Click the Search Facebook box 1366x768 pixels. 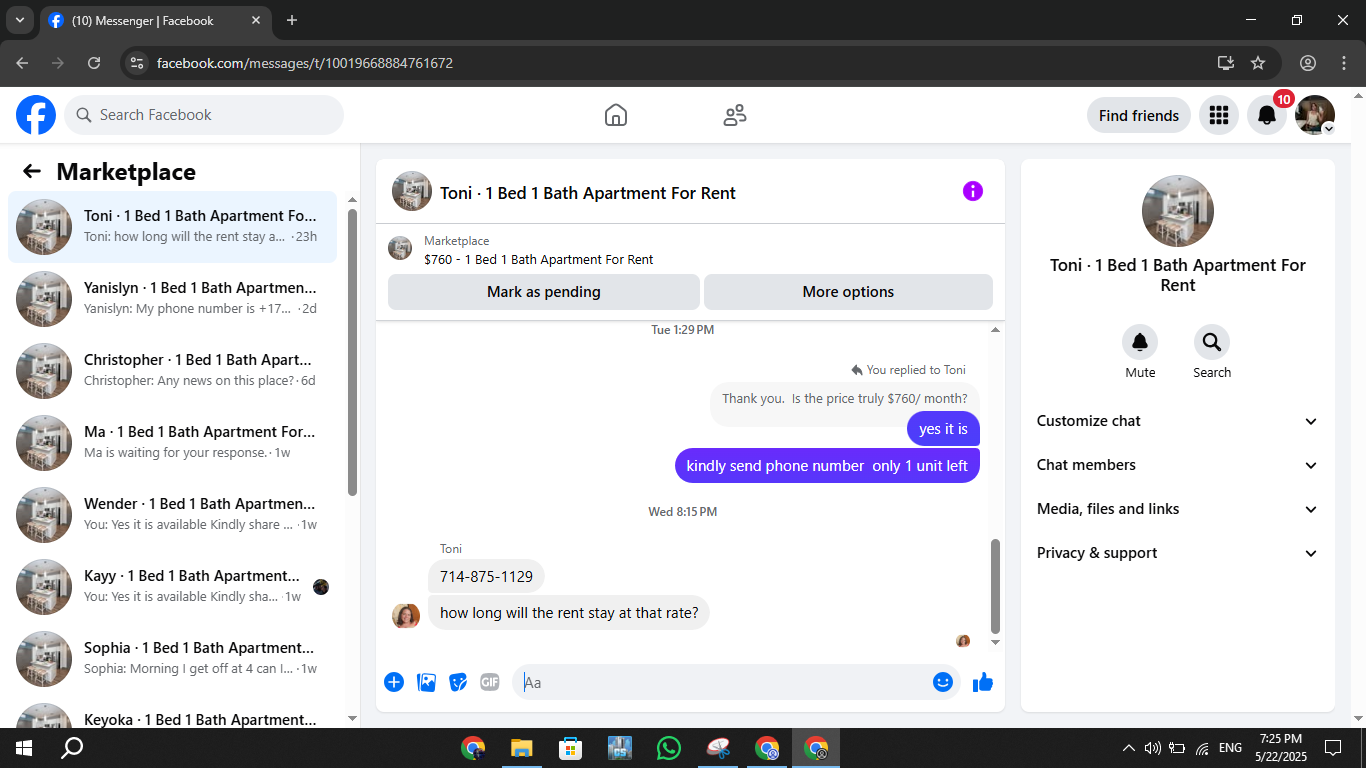coord(204,115)
